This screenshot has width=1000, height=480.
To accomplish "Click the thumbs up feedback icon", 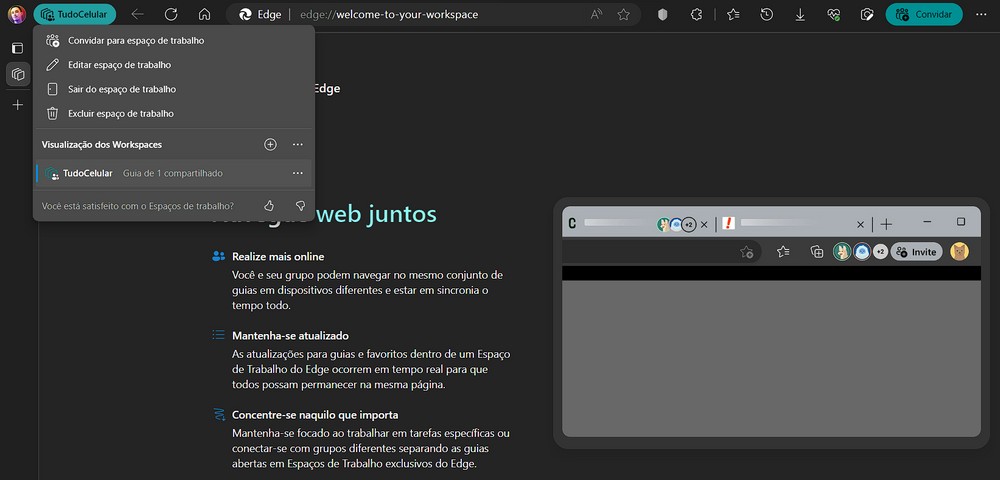I will 269,205.
